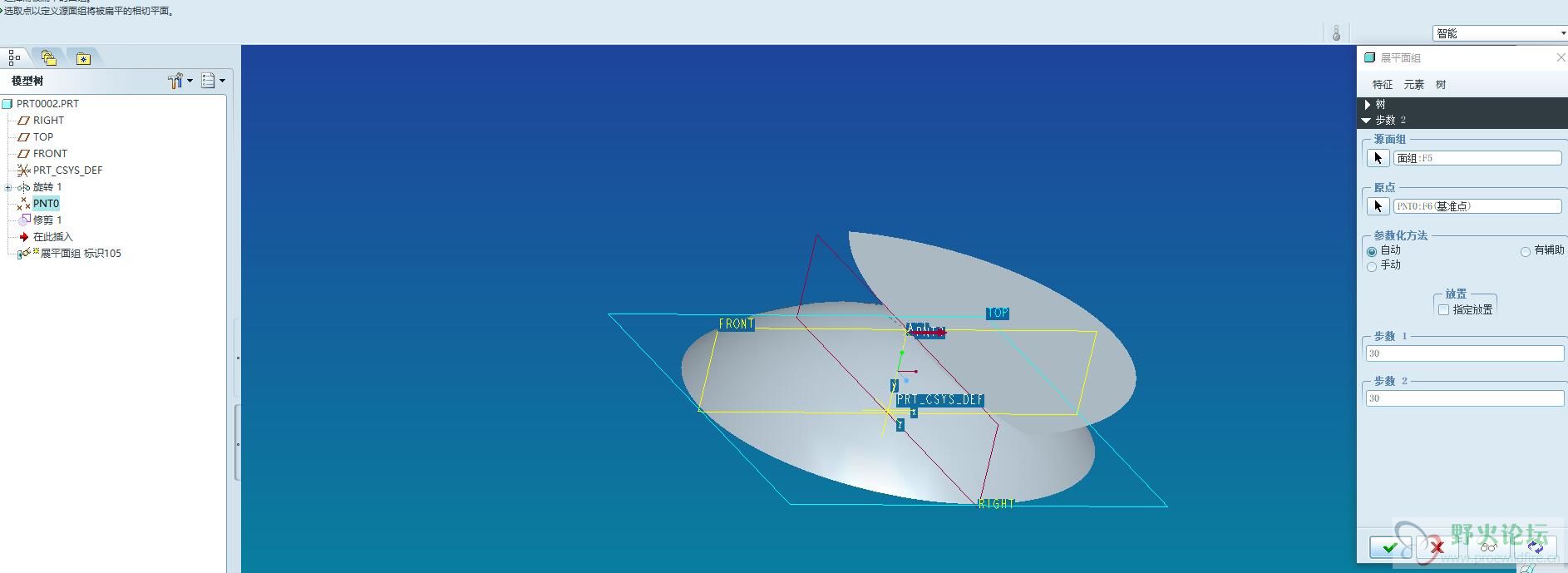This screenshot has height=573, width=1568.
Task: Open the 特征 menu in dialog
Action: pyautogui.click(x=1383, y=85)
